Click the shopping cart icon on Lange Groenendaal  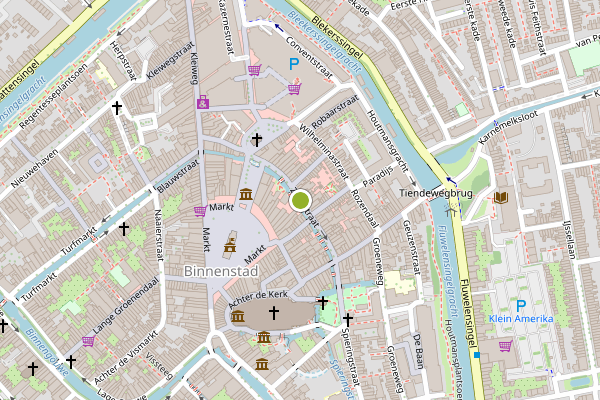coord(88,341)
